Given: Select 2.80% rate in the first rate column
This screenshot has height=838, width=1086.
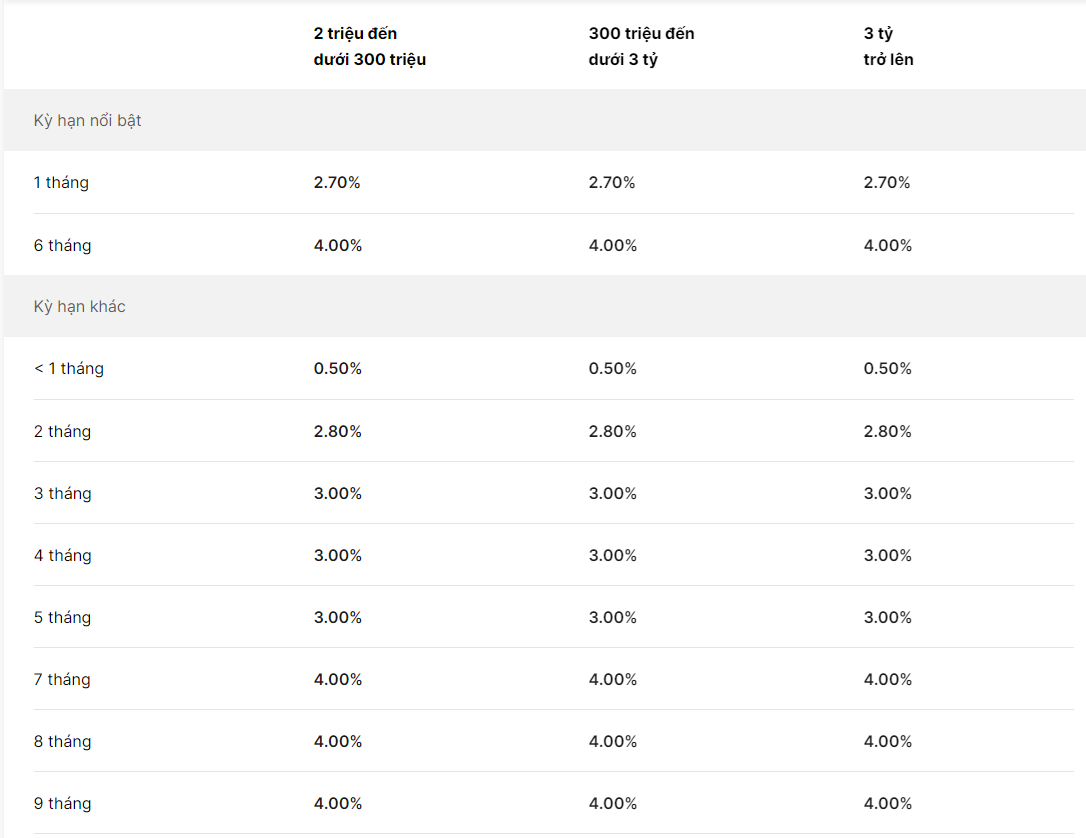Looking at the screenshot, I should click(337, 431).
